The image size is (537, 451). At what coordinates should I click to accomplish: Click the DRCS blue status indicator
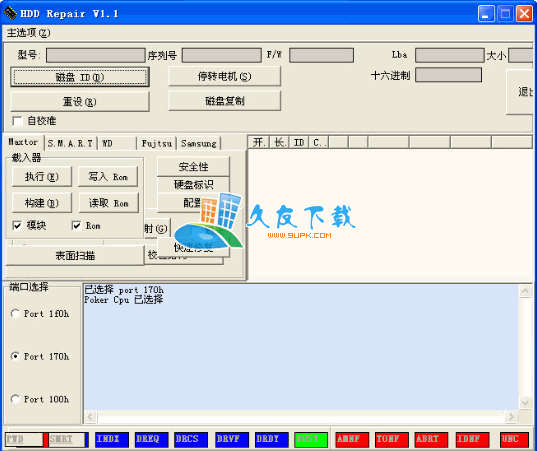point(191,439)
